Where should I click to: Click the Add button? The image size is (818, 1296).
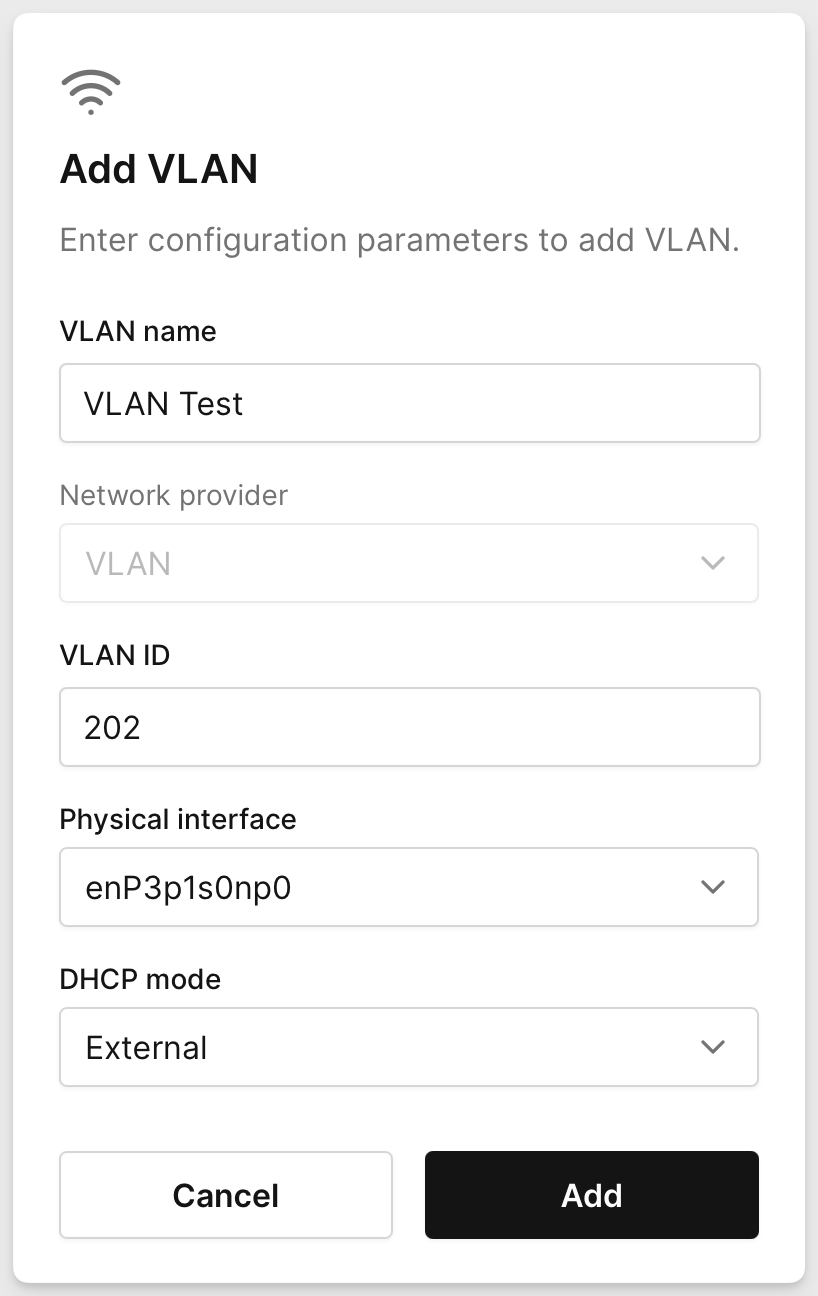[591, 1195]
